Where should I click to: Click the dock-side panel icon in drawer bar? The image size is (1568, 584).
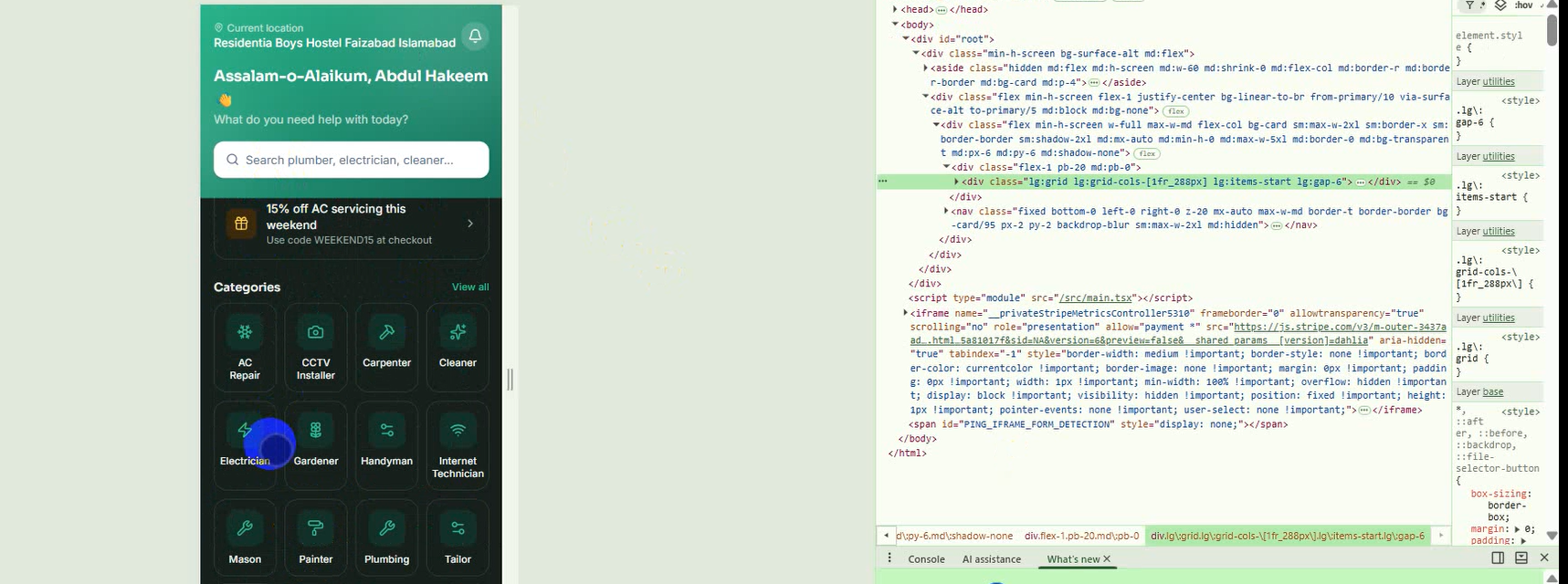pos(1498,558)
